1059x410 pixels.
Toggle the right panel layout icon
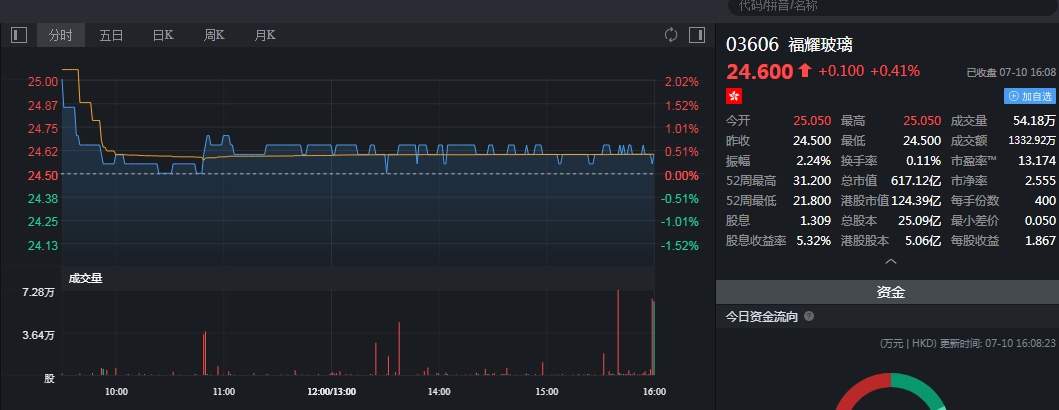697,35
